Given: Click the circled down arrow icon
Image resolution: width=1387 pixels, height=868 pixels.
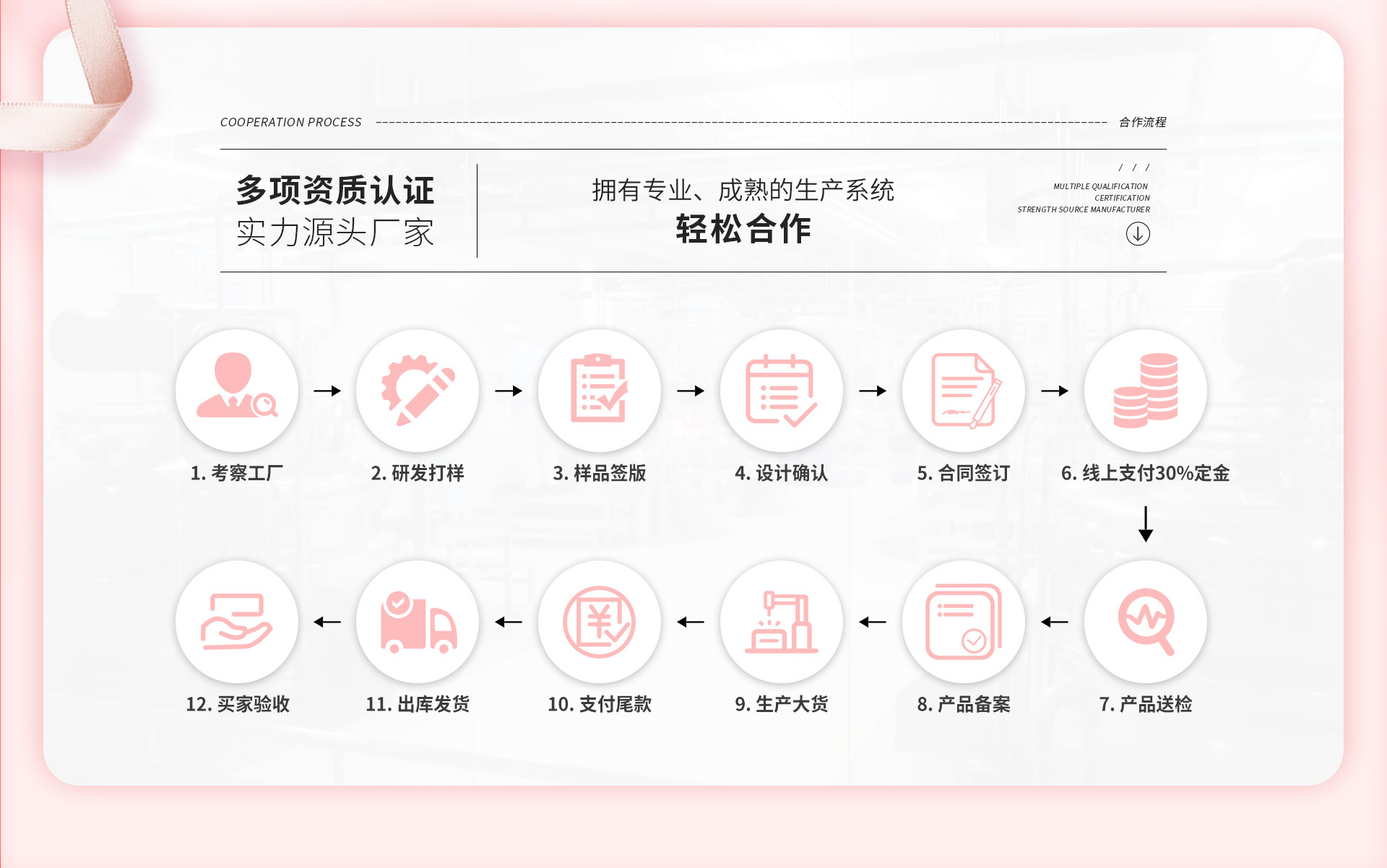Looking at the screenshot, I should (1138, 233).
